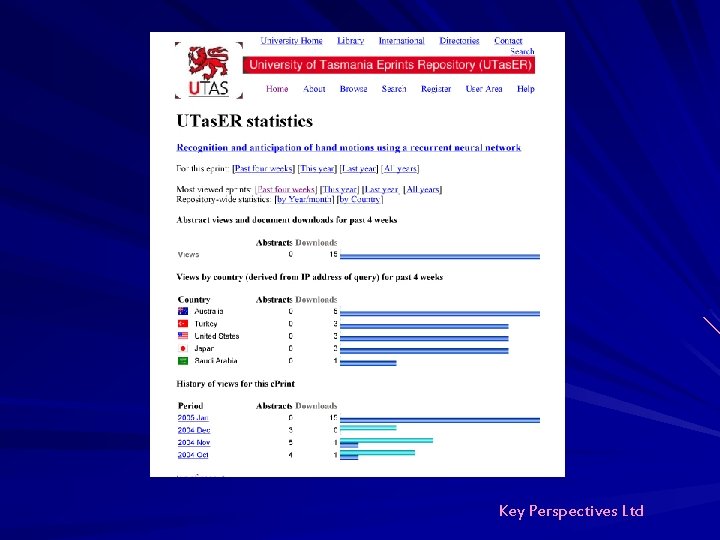
Task: Click the Saudi Arabia flag icon
Action: (x=183, y=361)
